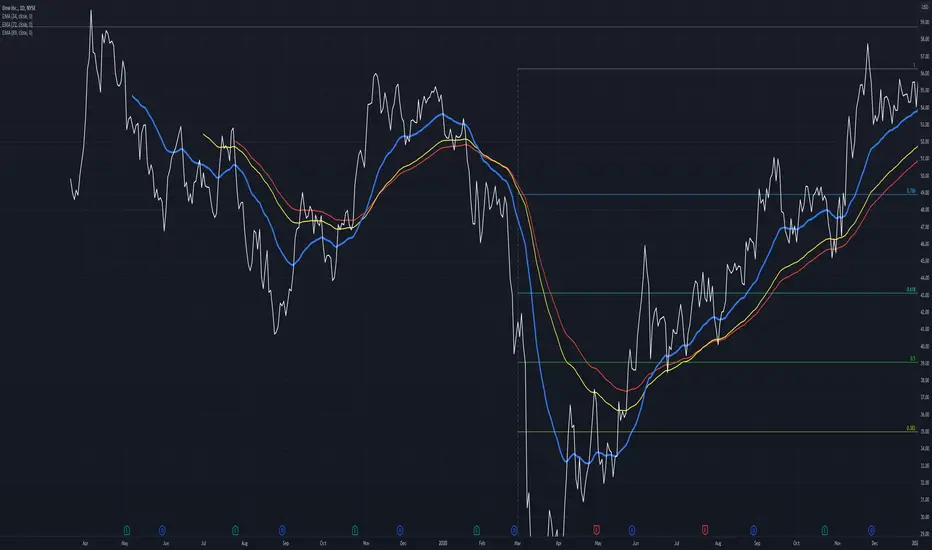Select the 0.382 Fibonacci level label
This screenshot has width=932, height=550.
coord(911,428)
